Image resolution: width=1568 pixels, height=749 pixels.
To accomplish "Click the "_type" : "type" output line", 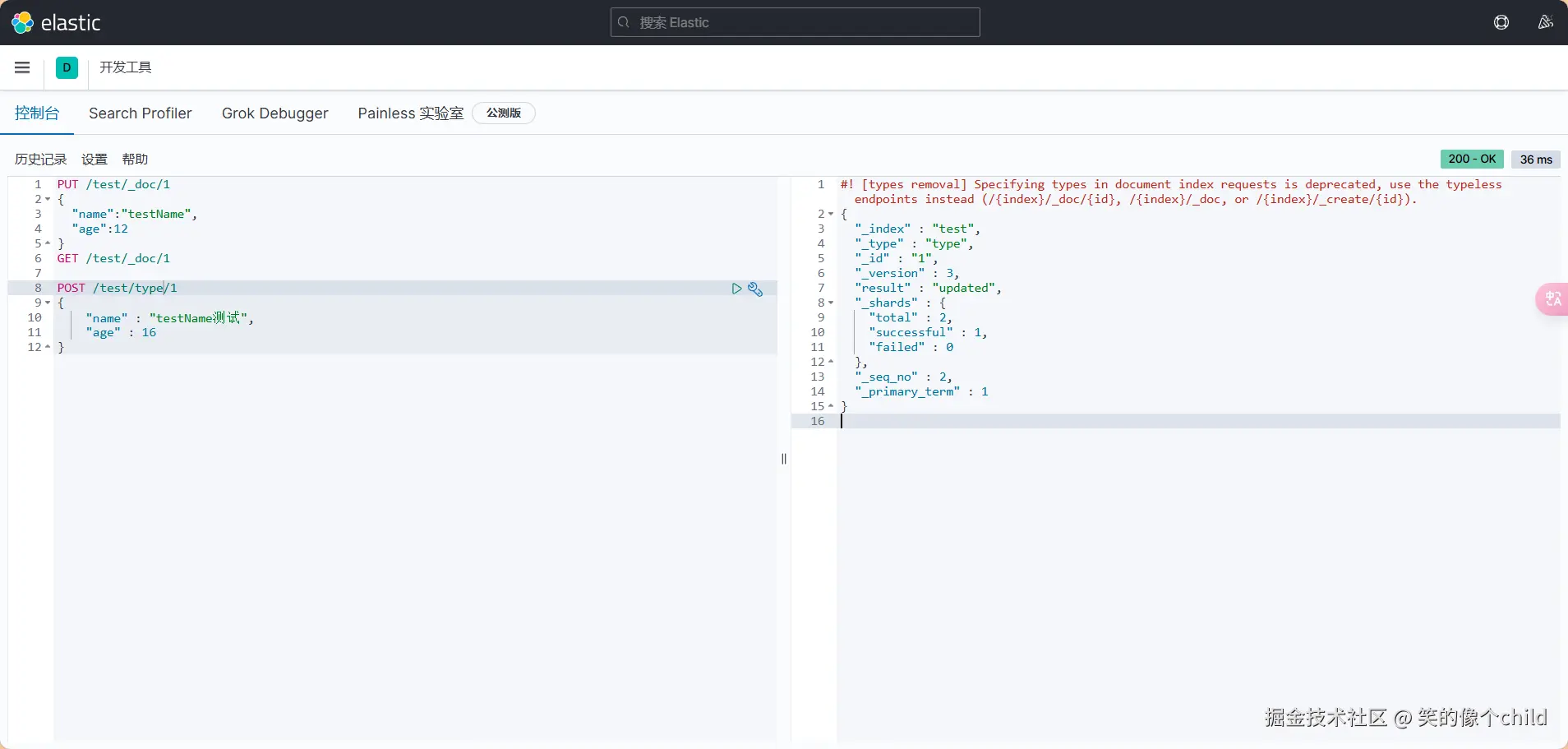I will pos(914,244).
